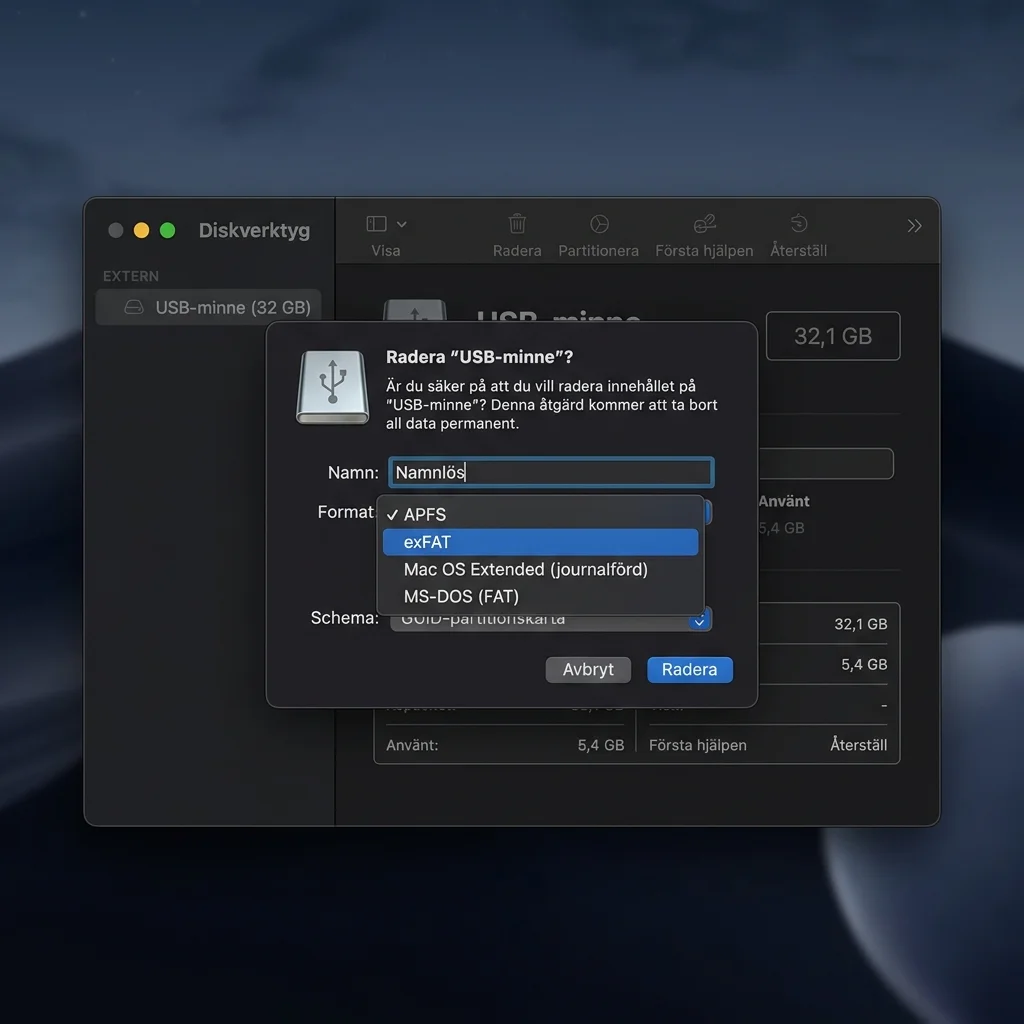Click the EXTERN sidebar section header
Screen dimensions: 1024x1024
pos(131,276)
